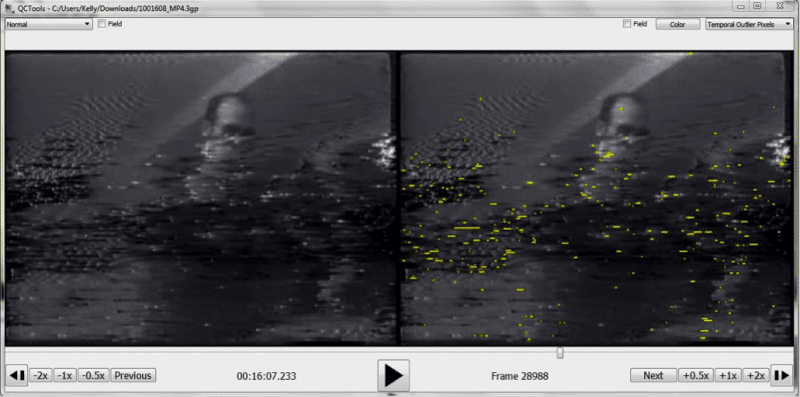Set playback to +2x speed

(756, 376)
